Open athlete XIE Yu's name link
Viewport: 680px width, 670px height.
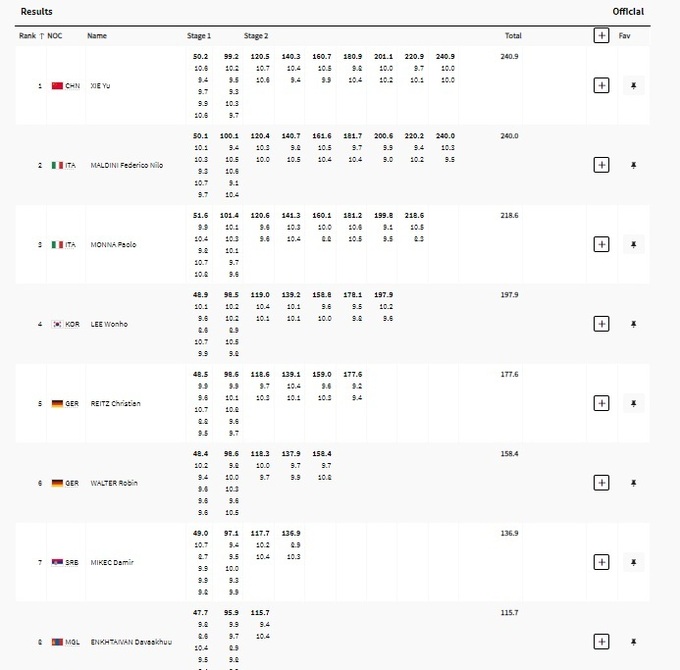pos(100,86)
